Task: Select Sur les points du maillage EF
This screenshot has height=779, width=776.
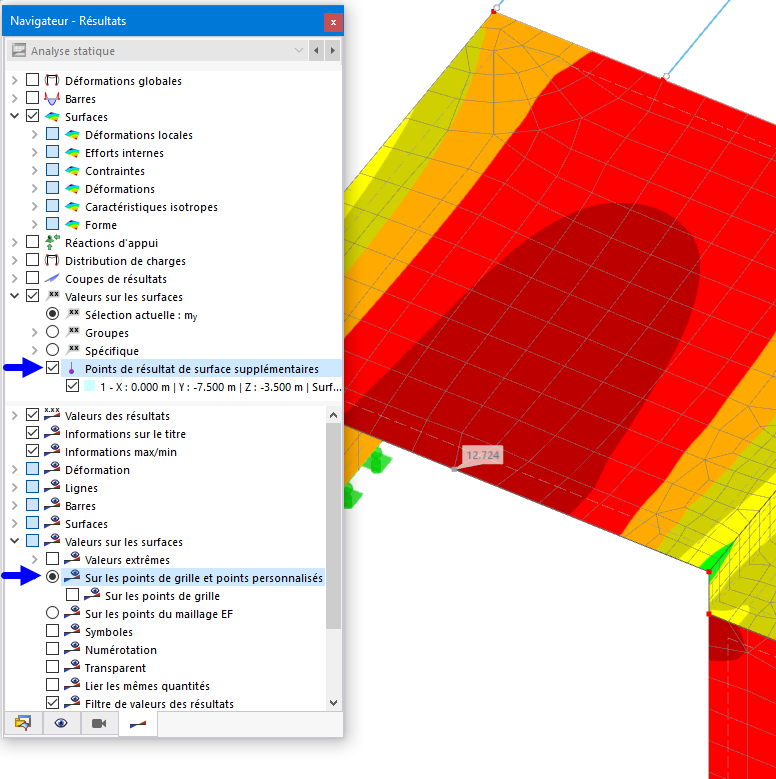Action: coord(52,613)
